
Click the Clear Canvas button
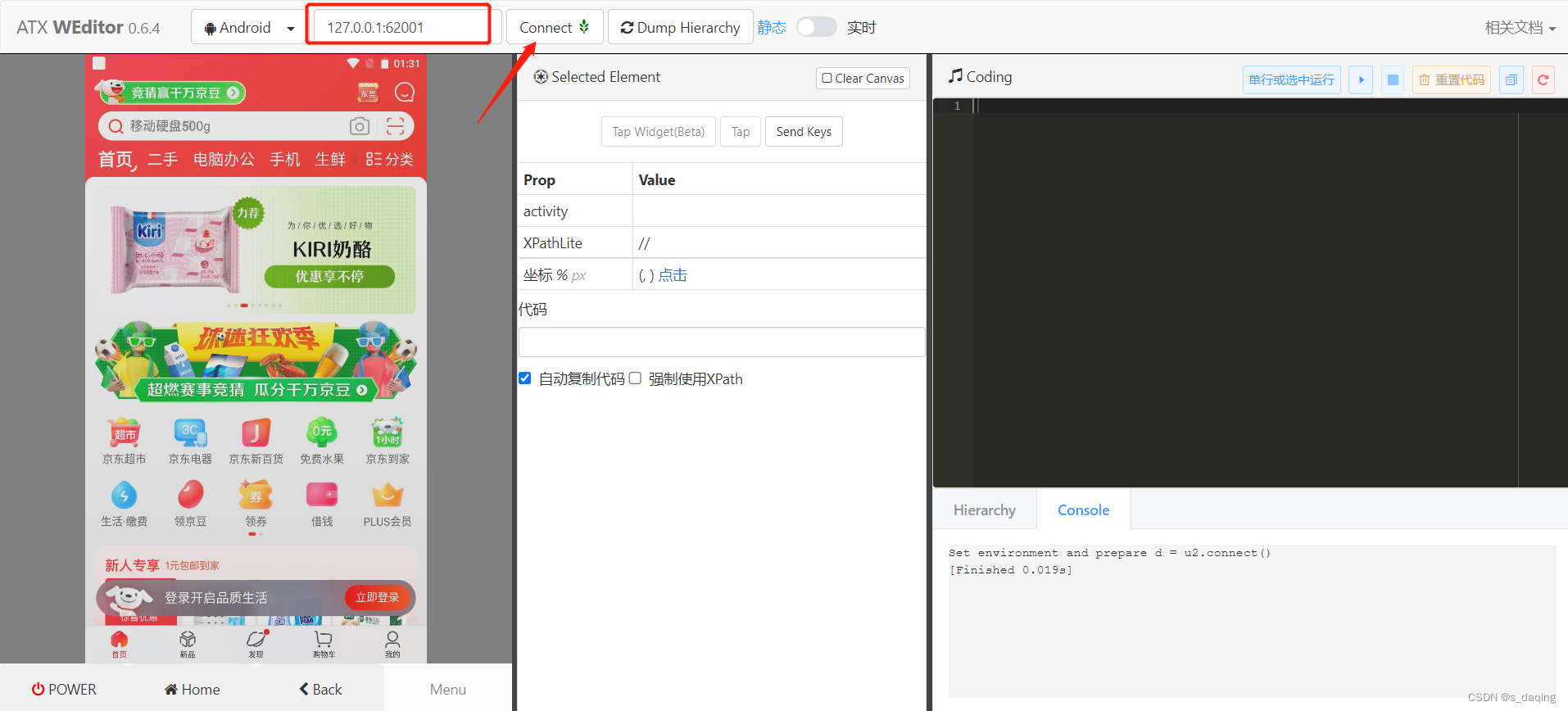point(863,78)
